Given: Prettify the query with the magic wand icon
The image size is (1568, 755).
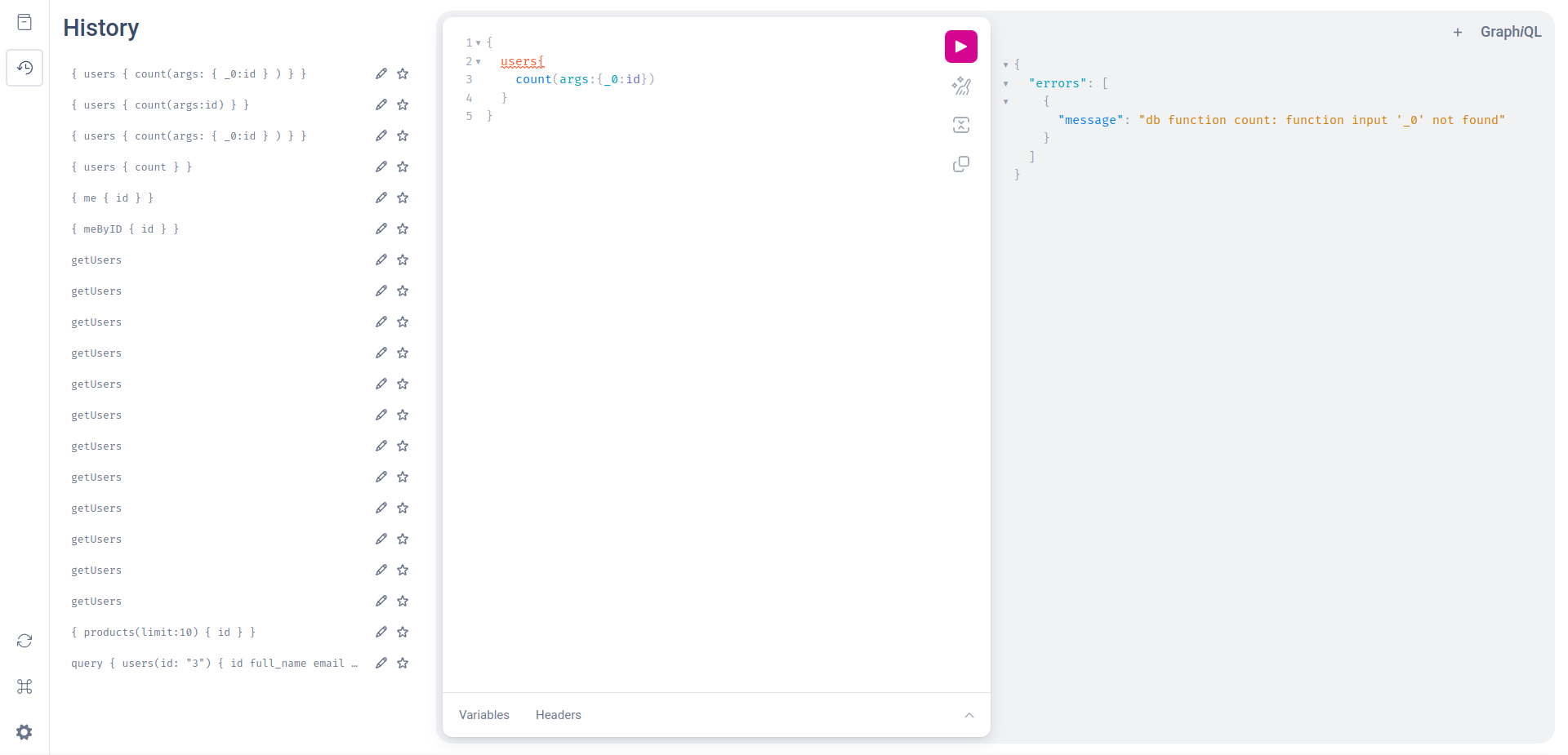Looking at the screenshot, I should click(x=960, y=86).
